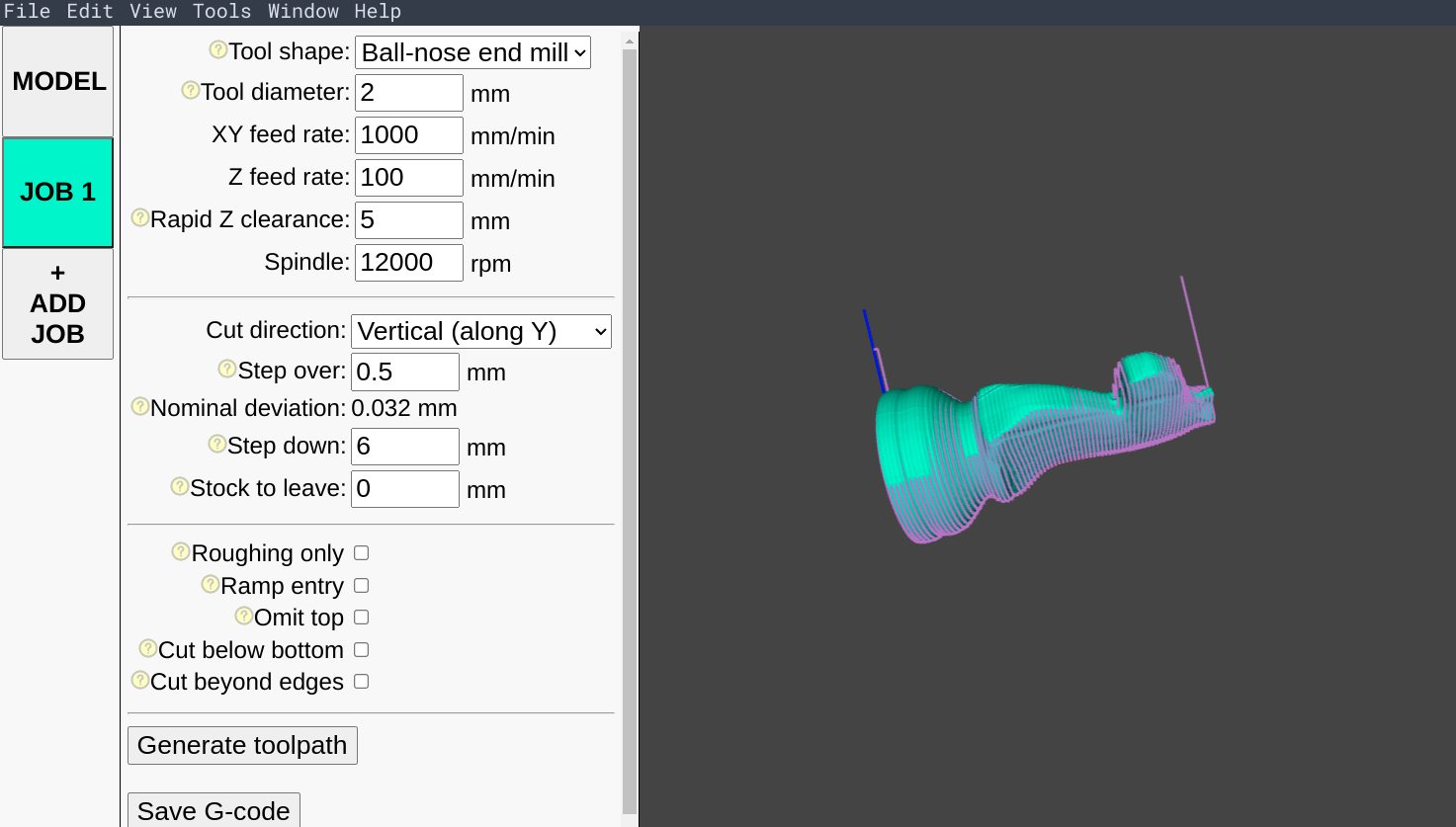
Task: Open the Rapid Z clearance help icon
Action: (140, 217)
